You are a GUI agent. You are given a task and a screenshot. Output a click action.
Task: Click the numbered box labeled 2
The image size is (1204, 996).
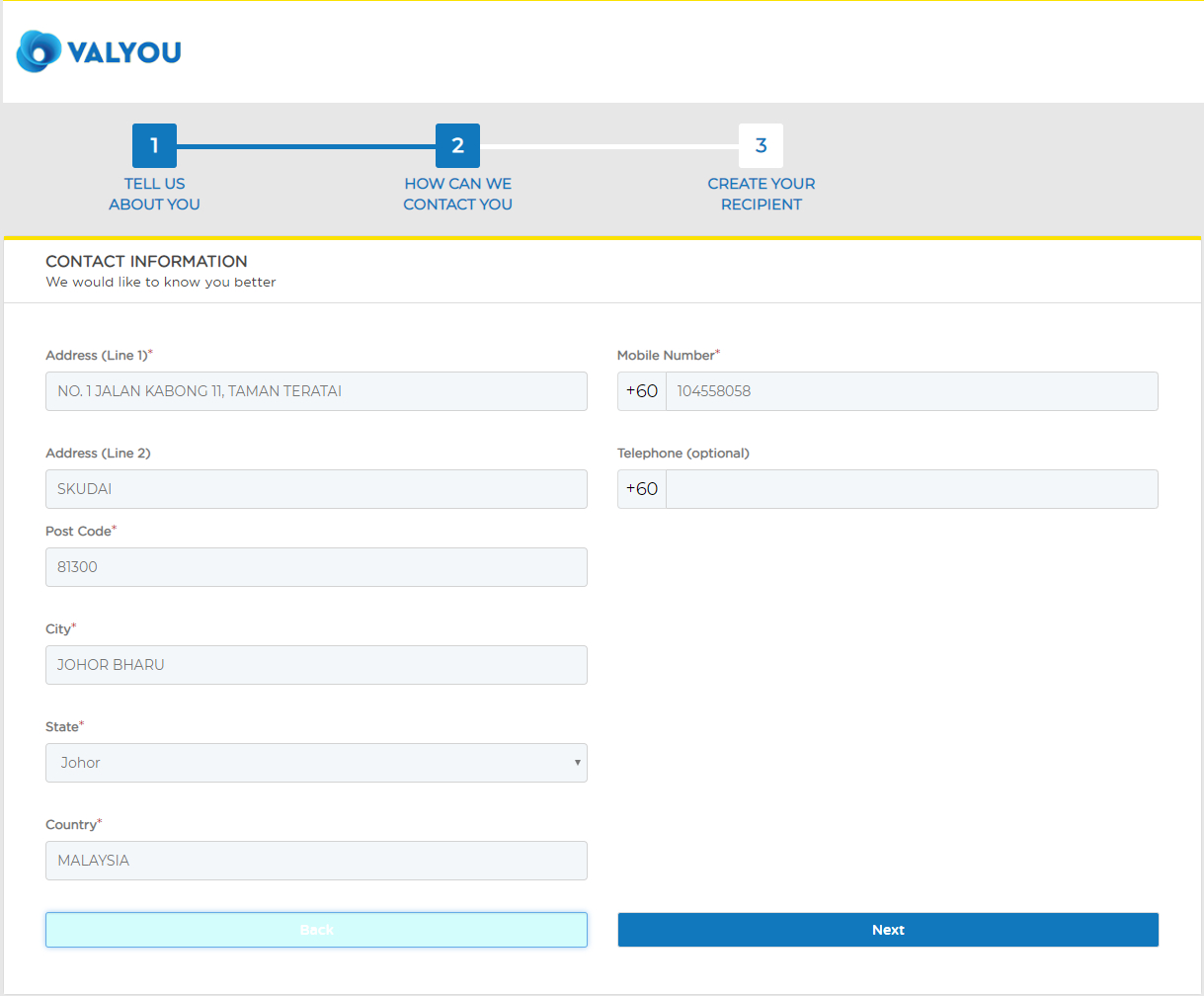[457, 144]
